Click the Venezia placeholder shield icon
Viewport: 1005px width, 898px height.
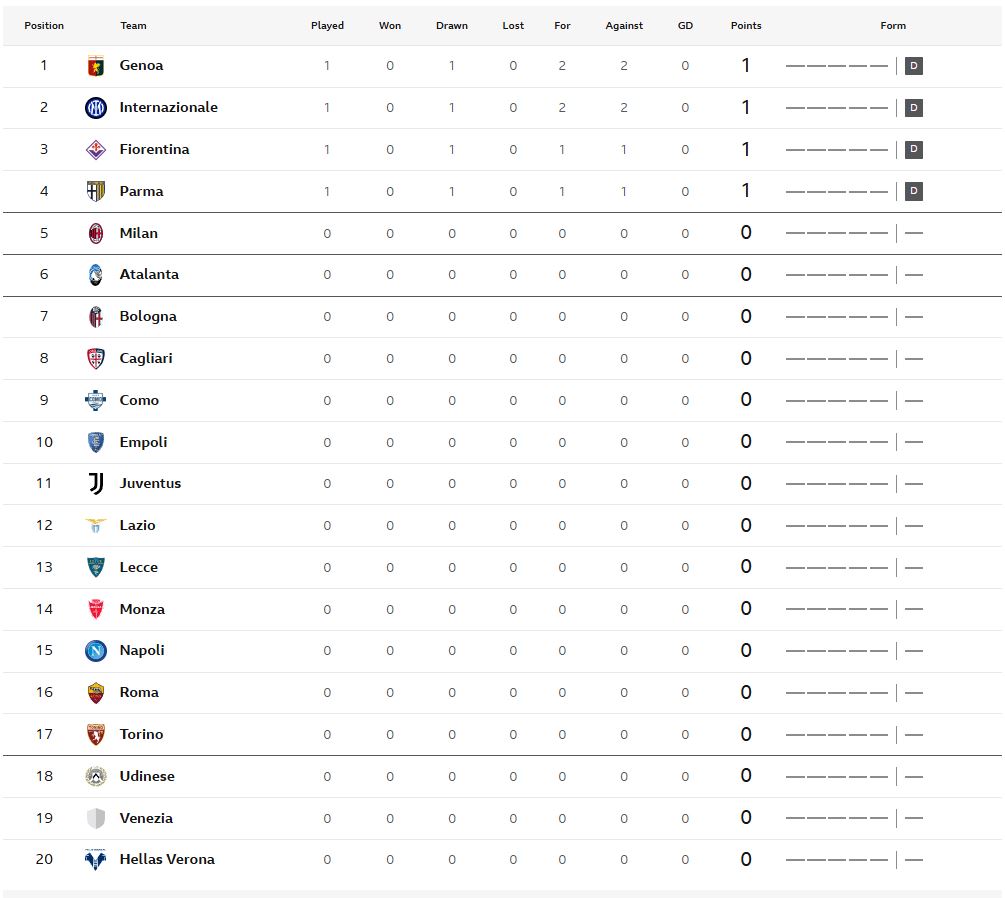coord(96,818)
